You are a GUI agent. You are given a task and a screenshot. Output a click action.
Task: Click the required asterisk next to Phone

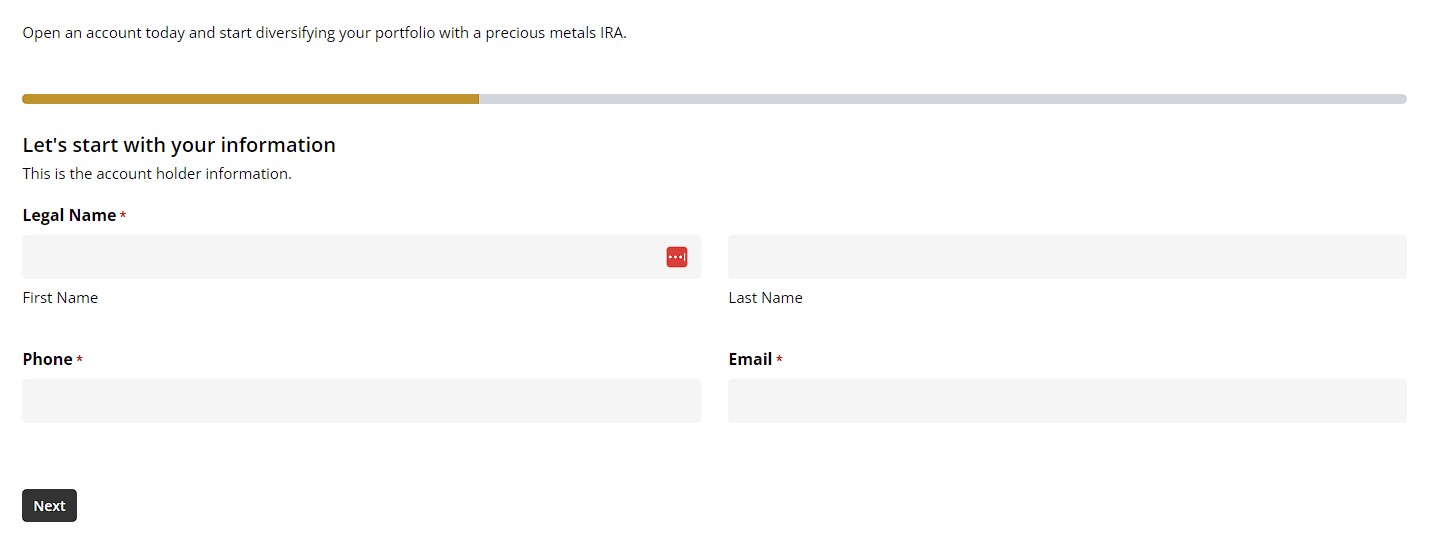[79, 360]
